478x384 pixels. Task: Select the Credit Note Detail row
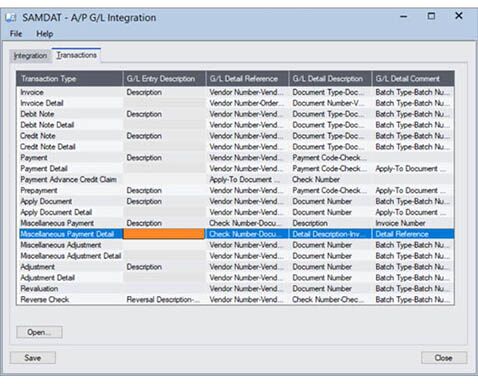point(235,147)
